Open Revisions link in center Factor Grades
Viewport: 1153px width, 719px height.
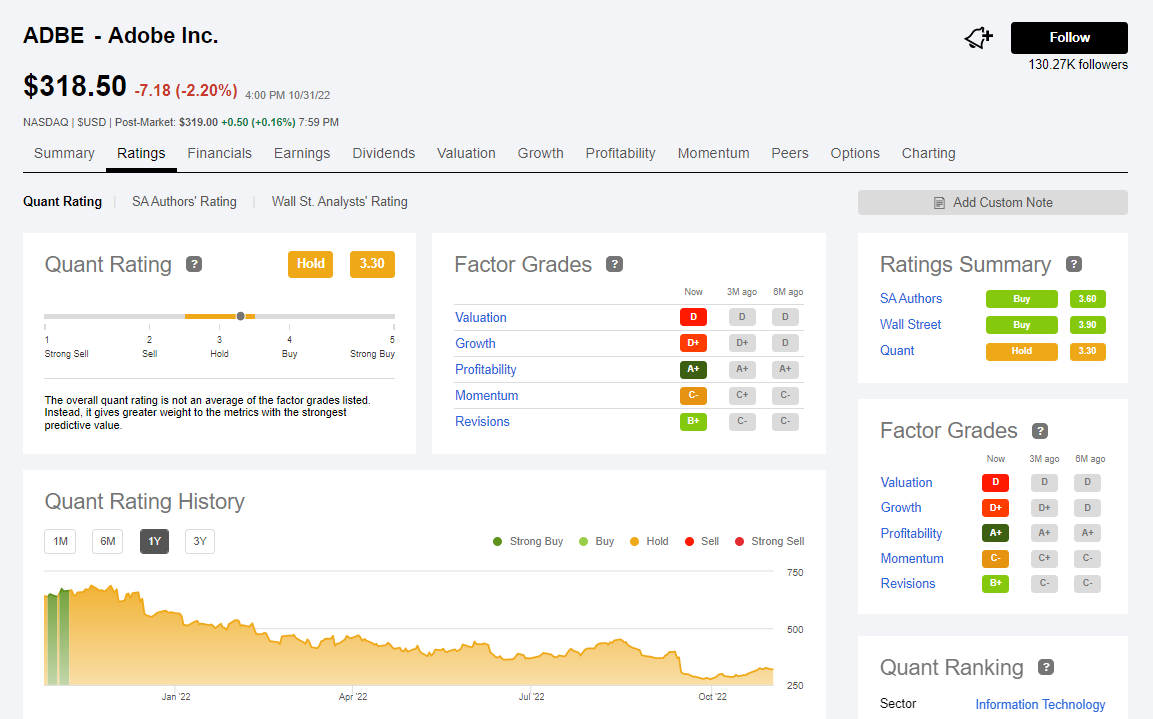[482, 421]
